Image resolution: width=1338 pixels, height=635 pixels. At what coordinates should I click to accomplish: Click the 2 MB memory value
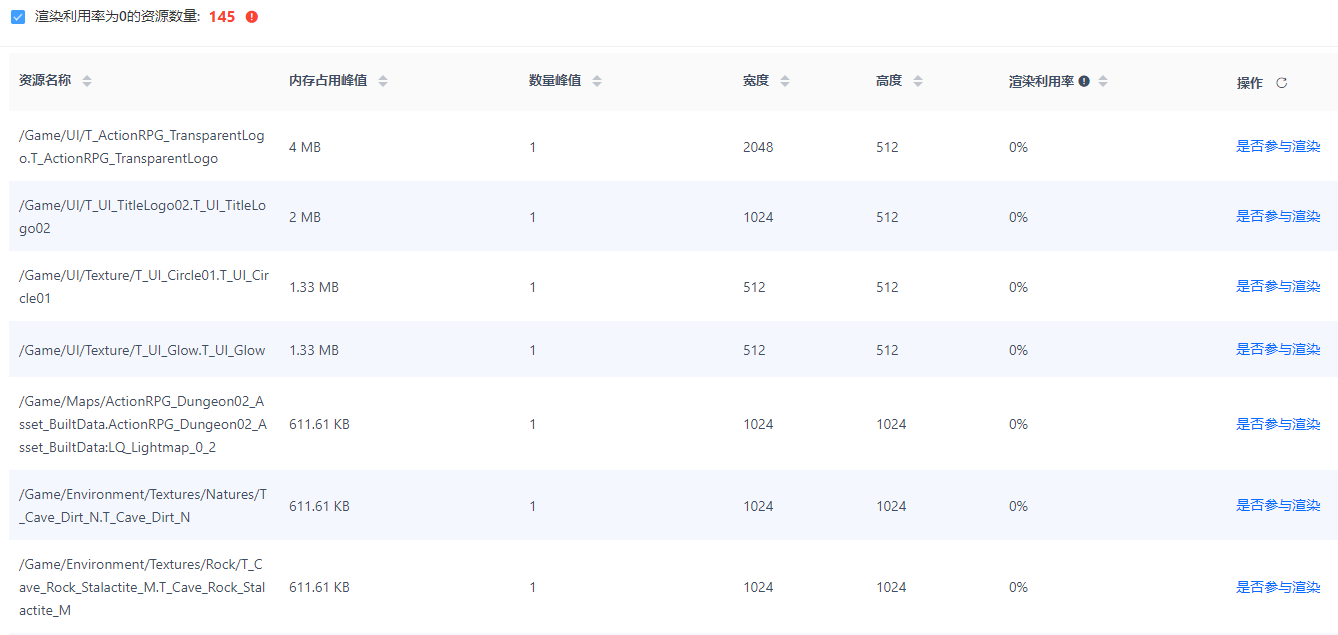coord(305,217)
